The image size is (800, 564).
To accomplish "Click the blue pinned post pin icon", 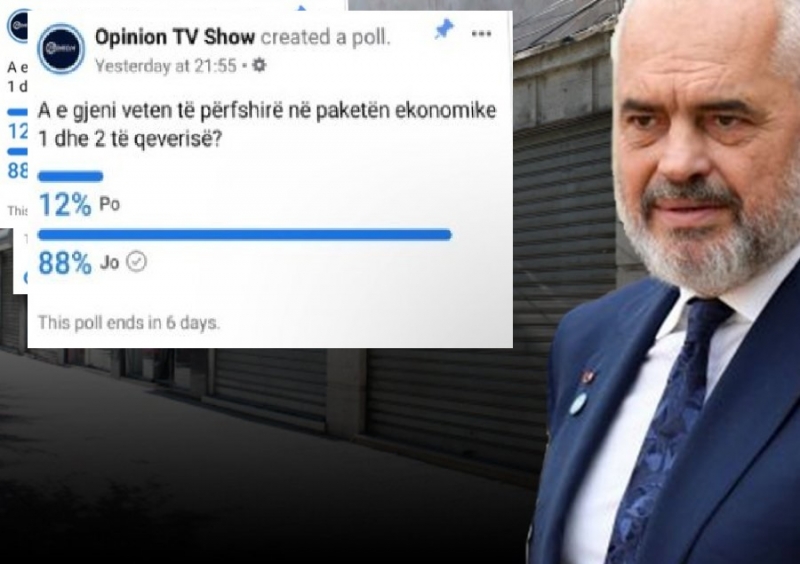I will click(x=444, y=30).
